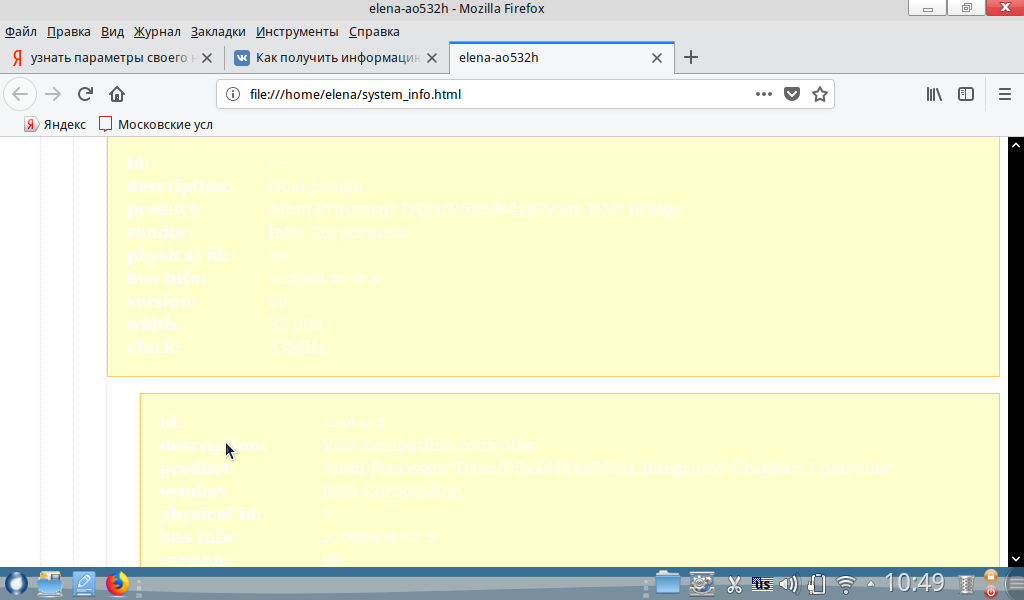
Task: Open page actions three-dot menu
Action: pos(763,94)
